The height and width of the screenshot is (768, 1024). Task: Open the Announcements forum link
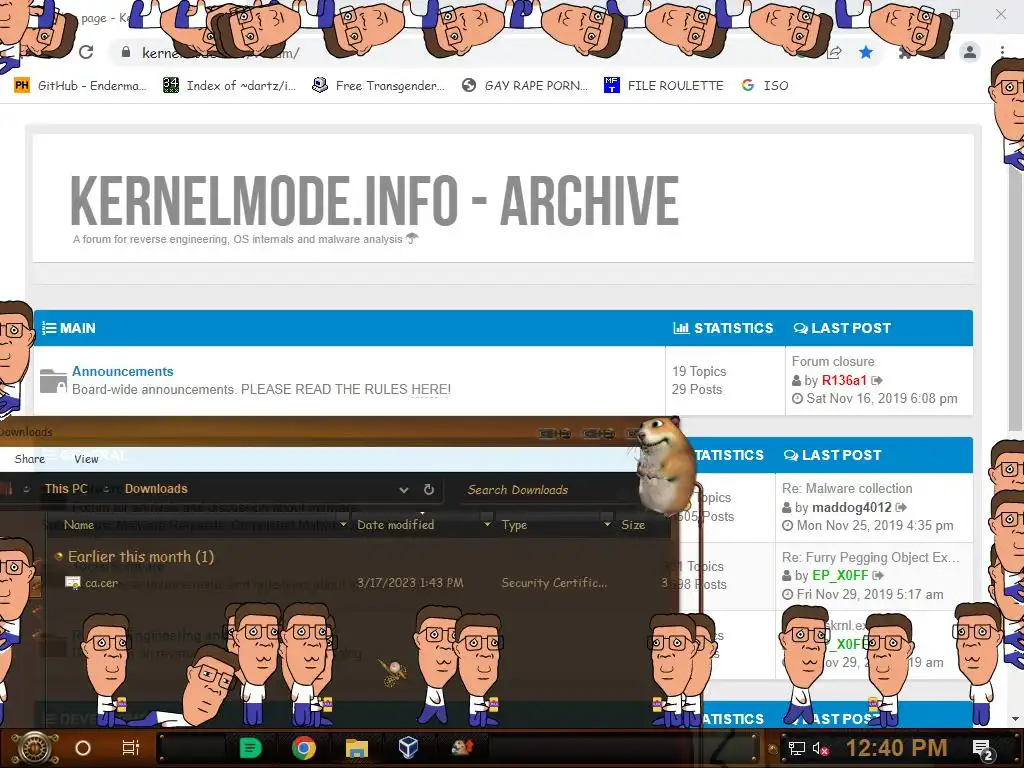[123, 371]
